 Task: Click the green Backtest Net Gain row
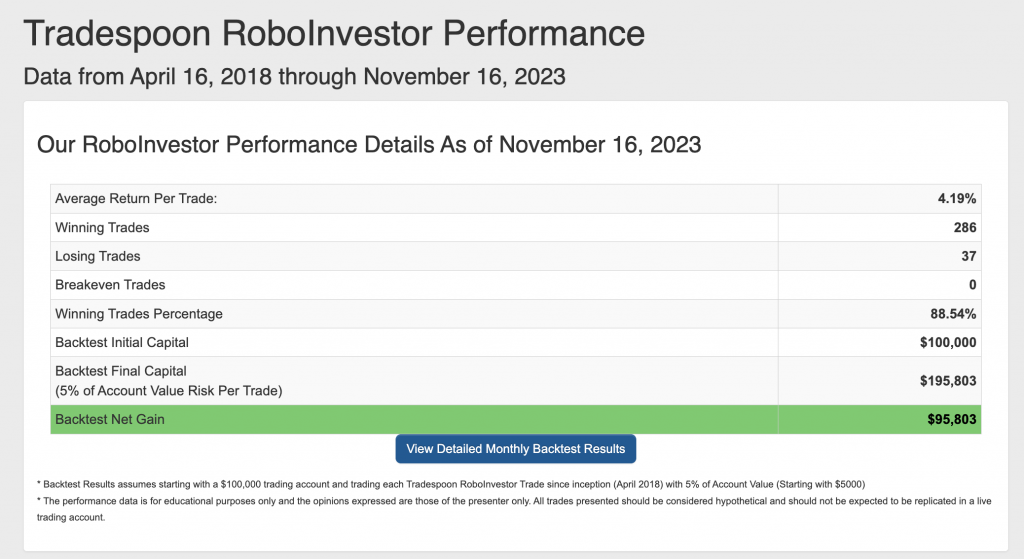515,419
